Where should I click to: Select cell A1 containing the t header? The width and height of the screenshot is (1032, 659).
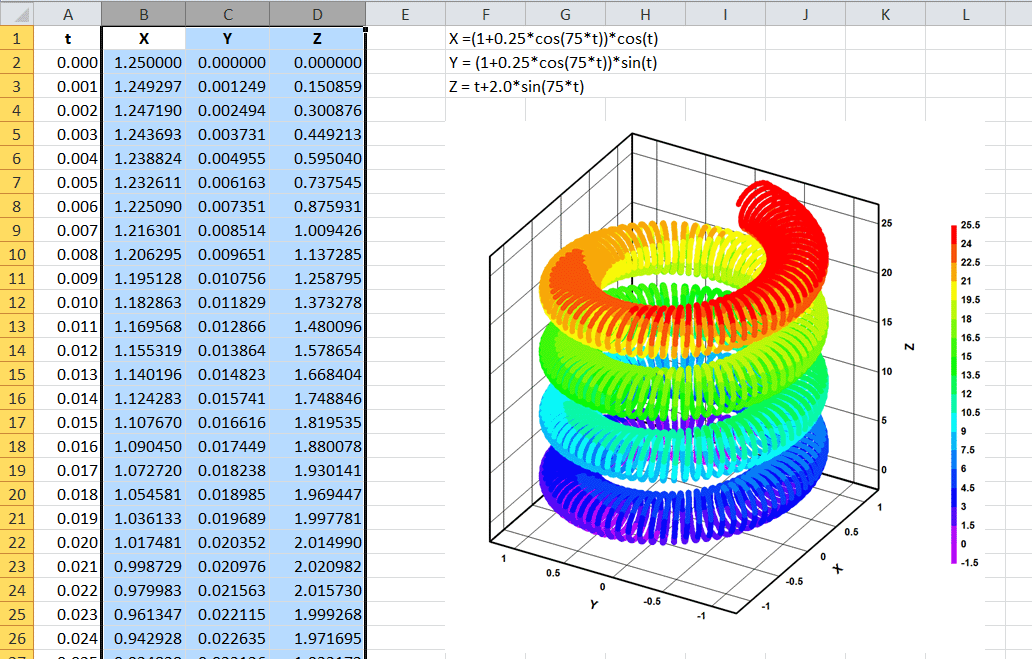pyautogui.click(x=68, y=38)
